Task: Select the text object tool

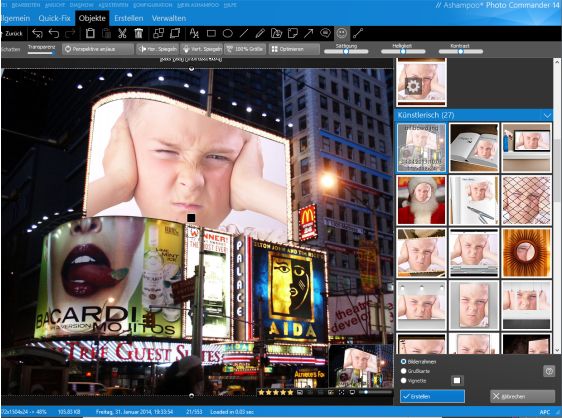Action: coord(194,33)
